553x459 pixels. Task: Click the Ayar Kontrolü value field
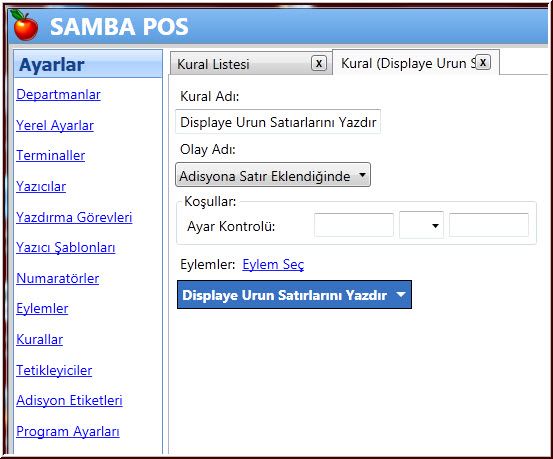(x=489, y=225)
